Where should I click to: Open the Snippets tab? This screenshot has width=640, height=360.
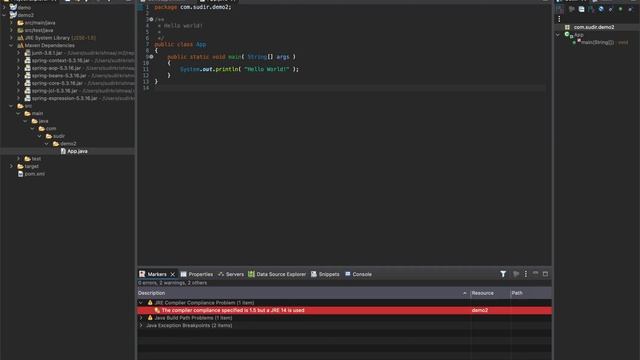(325, 274)
